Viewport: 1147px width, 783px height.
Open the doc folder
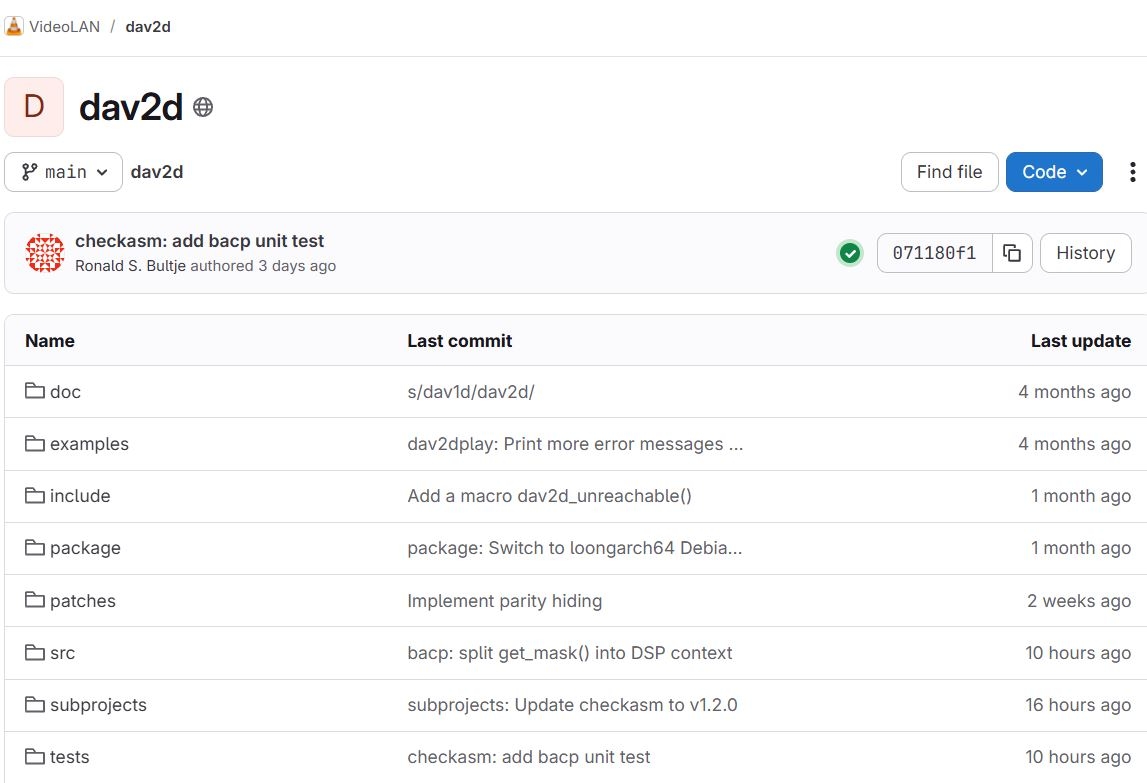tap(65, 392)
